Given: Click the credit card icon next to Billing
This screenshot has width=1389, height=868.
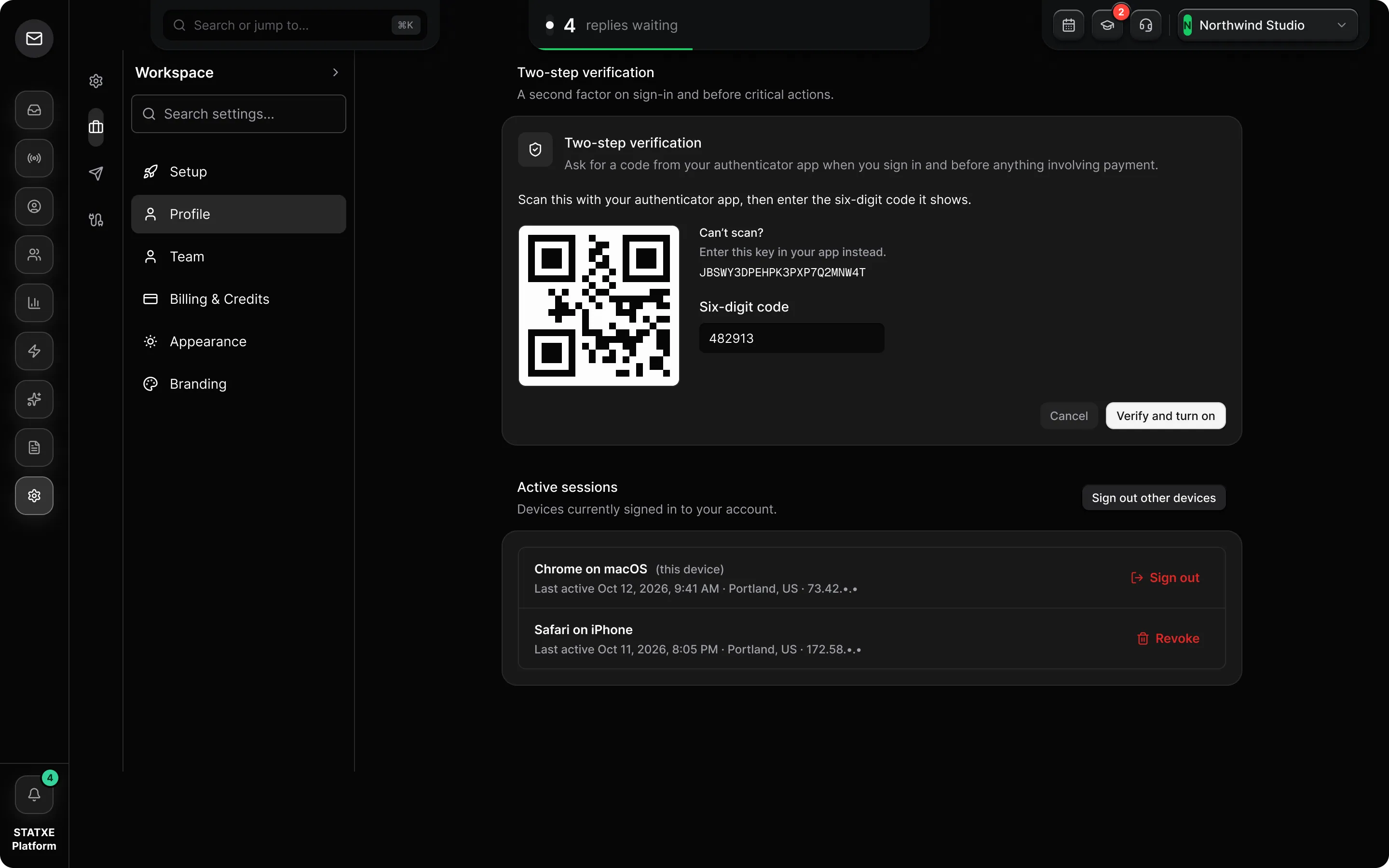Looking at the screenshot, I should [150, 299].
